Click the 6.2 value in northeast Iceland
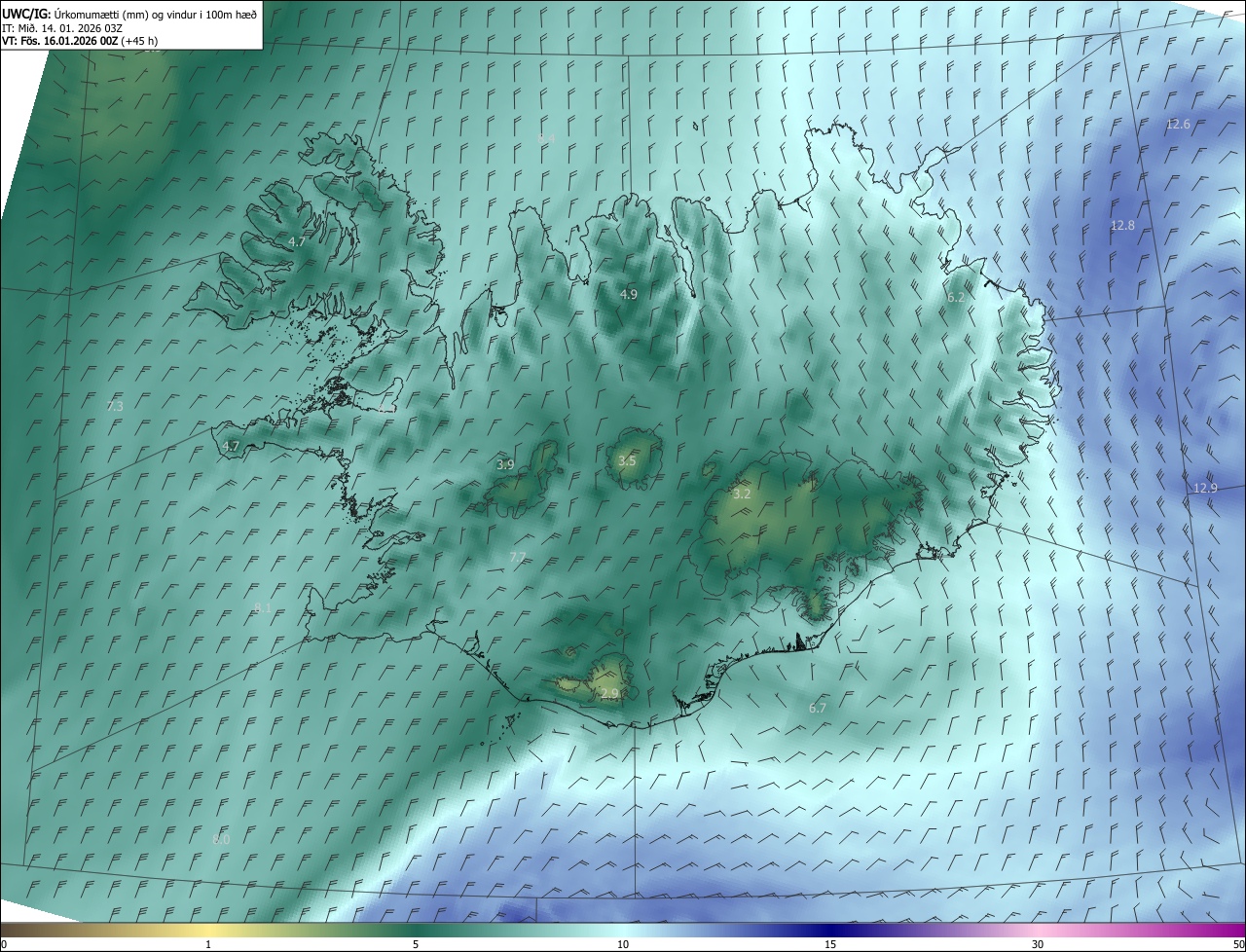Viewport: 1246px width, 952px height. pos(956,297)
